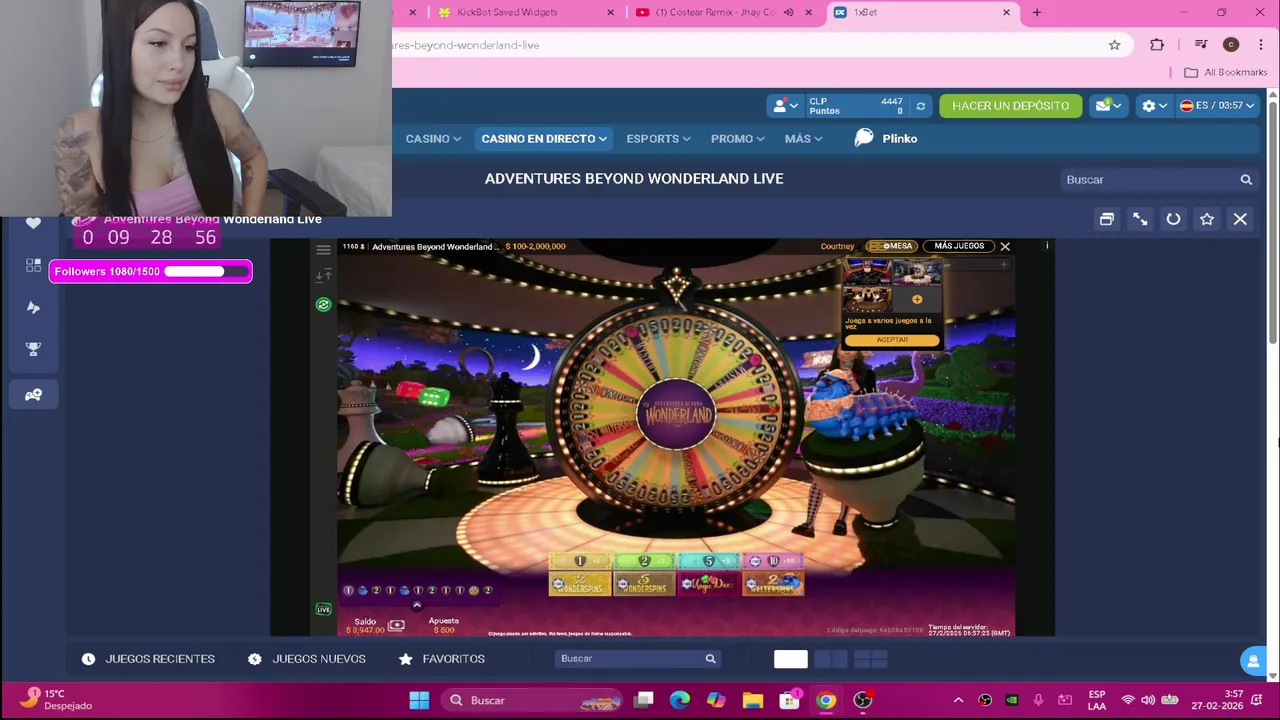
Task: Add game to favorites star
Action: coord(1207,219)
